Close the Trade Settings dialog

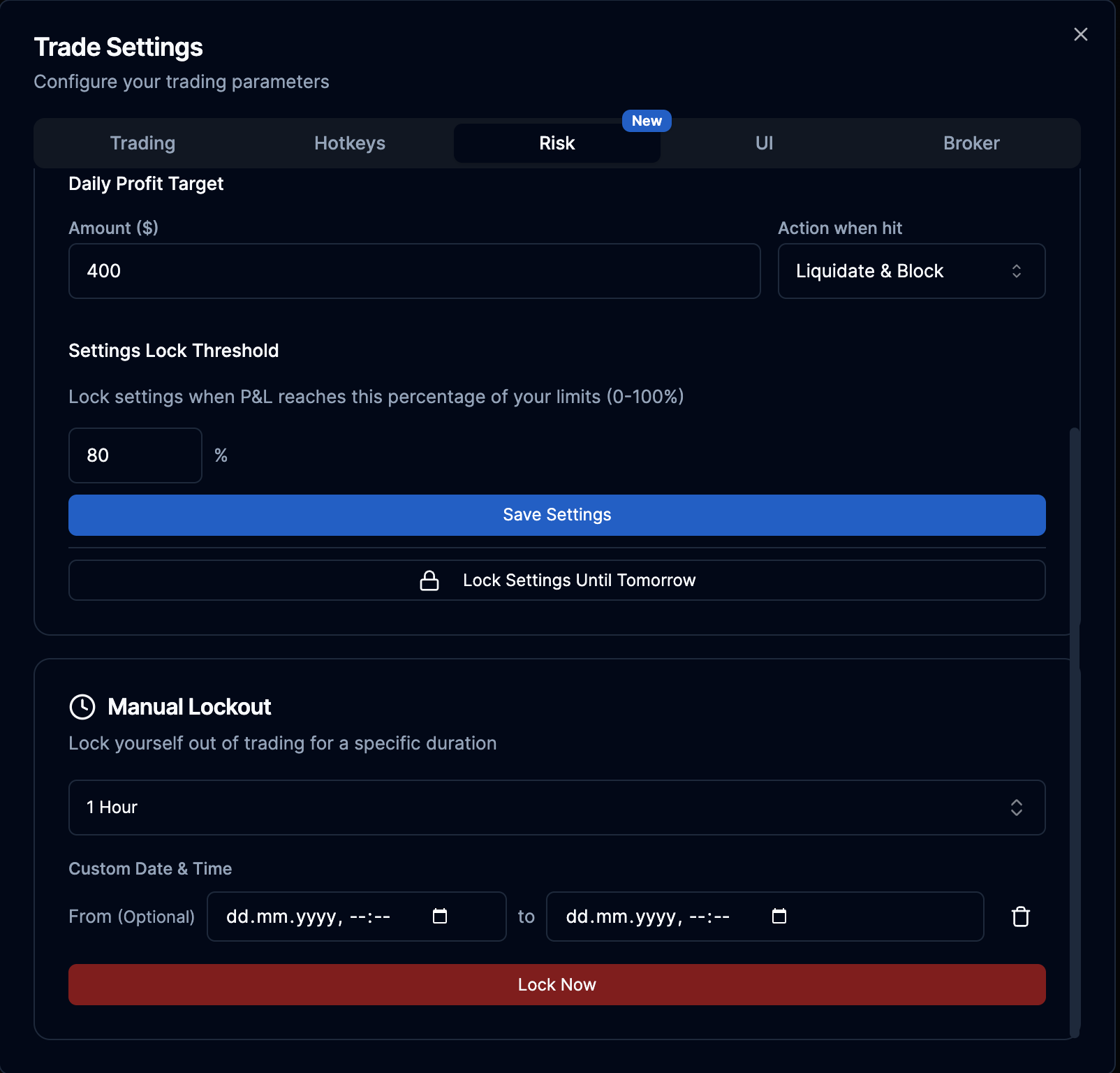(x=1080, y=34)
